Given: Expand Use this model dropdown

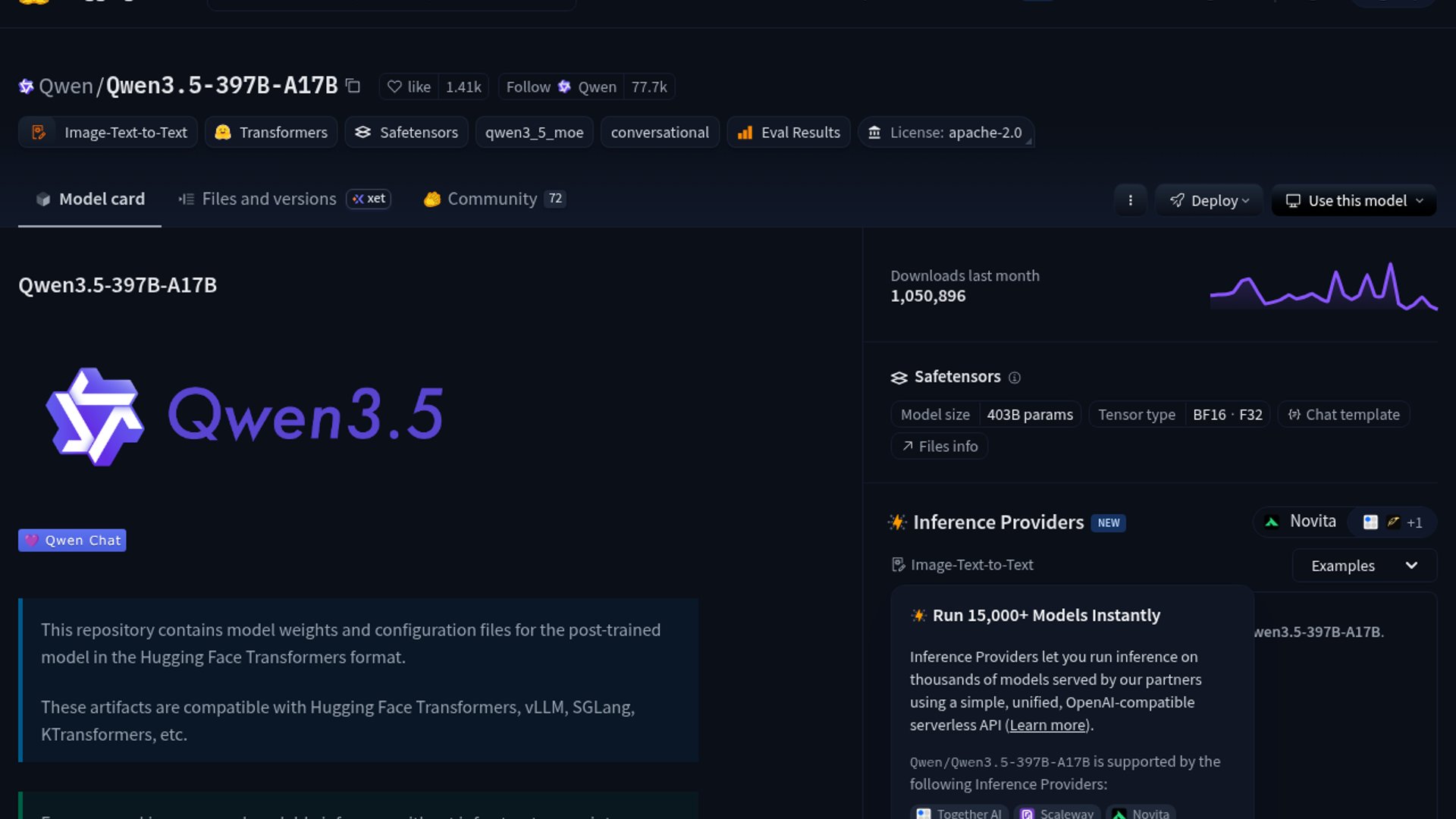Looking at the screenshot, I should pos(1354,200).
